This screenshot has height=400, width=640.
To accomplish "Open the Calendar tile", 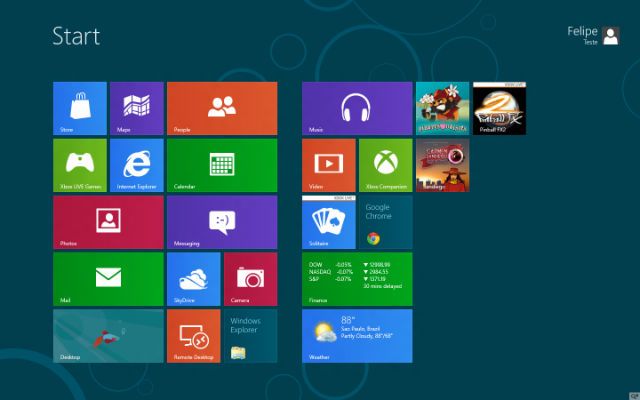I will tap(222, 165).
